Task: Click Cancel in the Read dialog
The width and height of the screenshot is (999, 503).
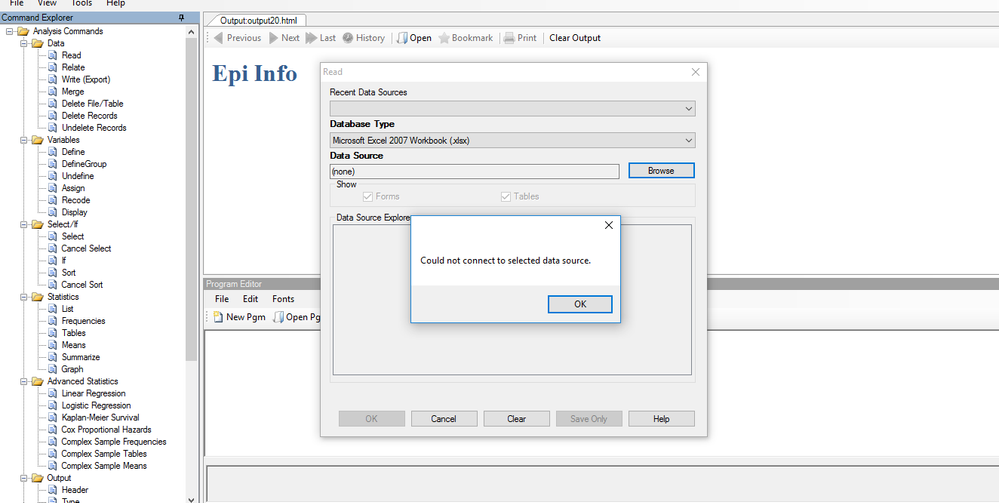Action: [444, 419]
